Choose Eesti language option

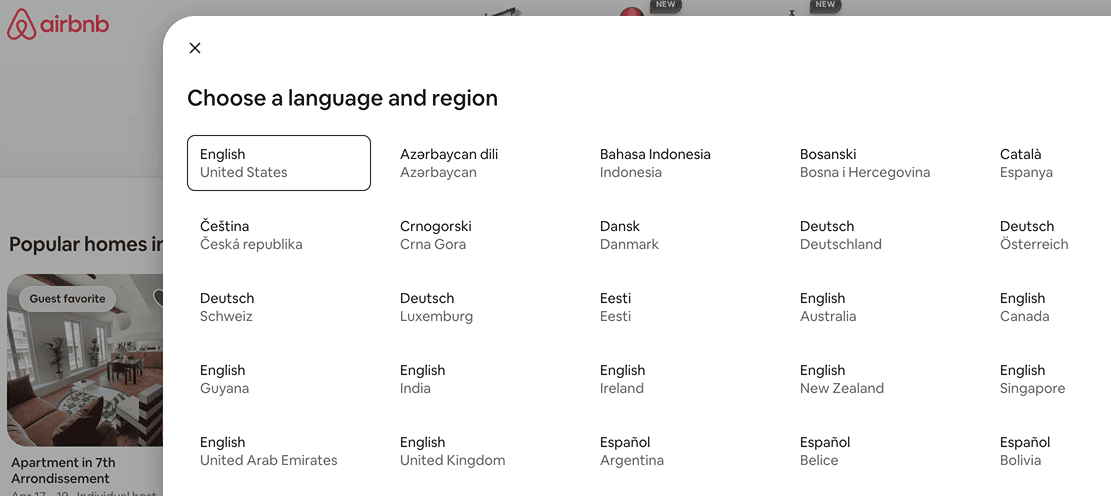click(x=616, y=307)
